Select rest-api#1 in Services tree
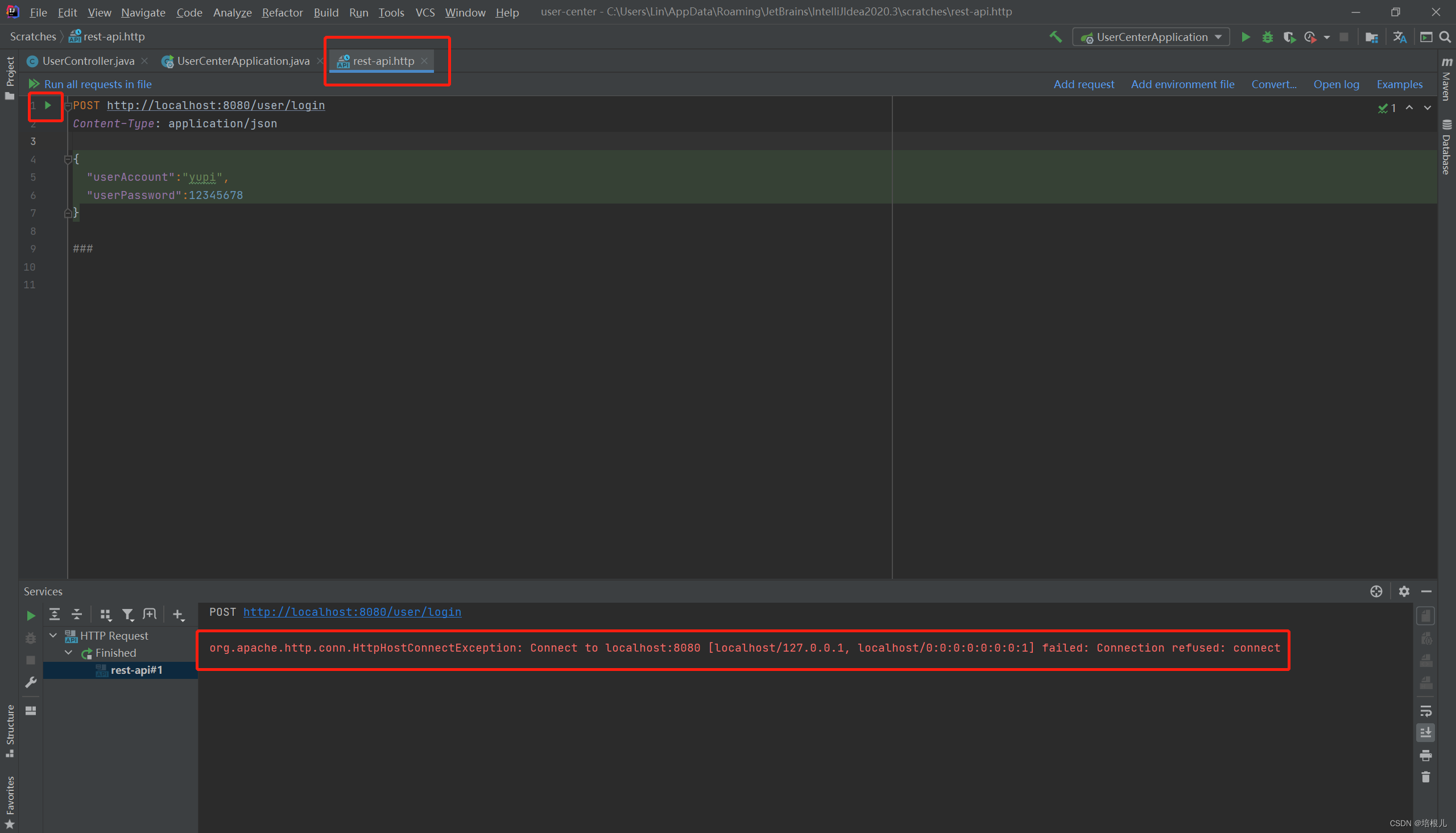 136,670
